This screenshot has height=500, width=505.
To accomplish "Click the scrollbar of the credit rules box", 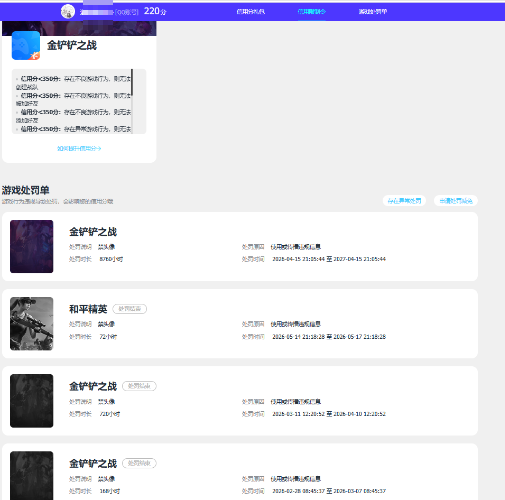I will (x=132, y=82).
